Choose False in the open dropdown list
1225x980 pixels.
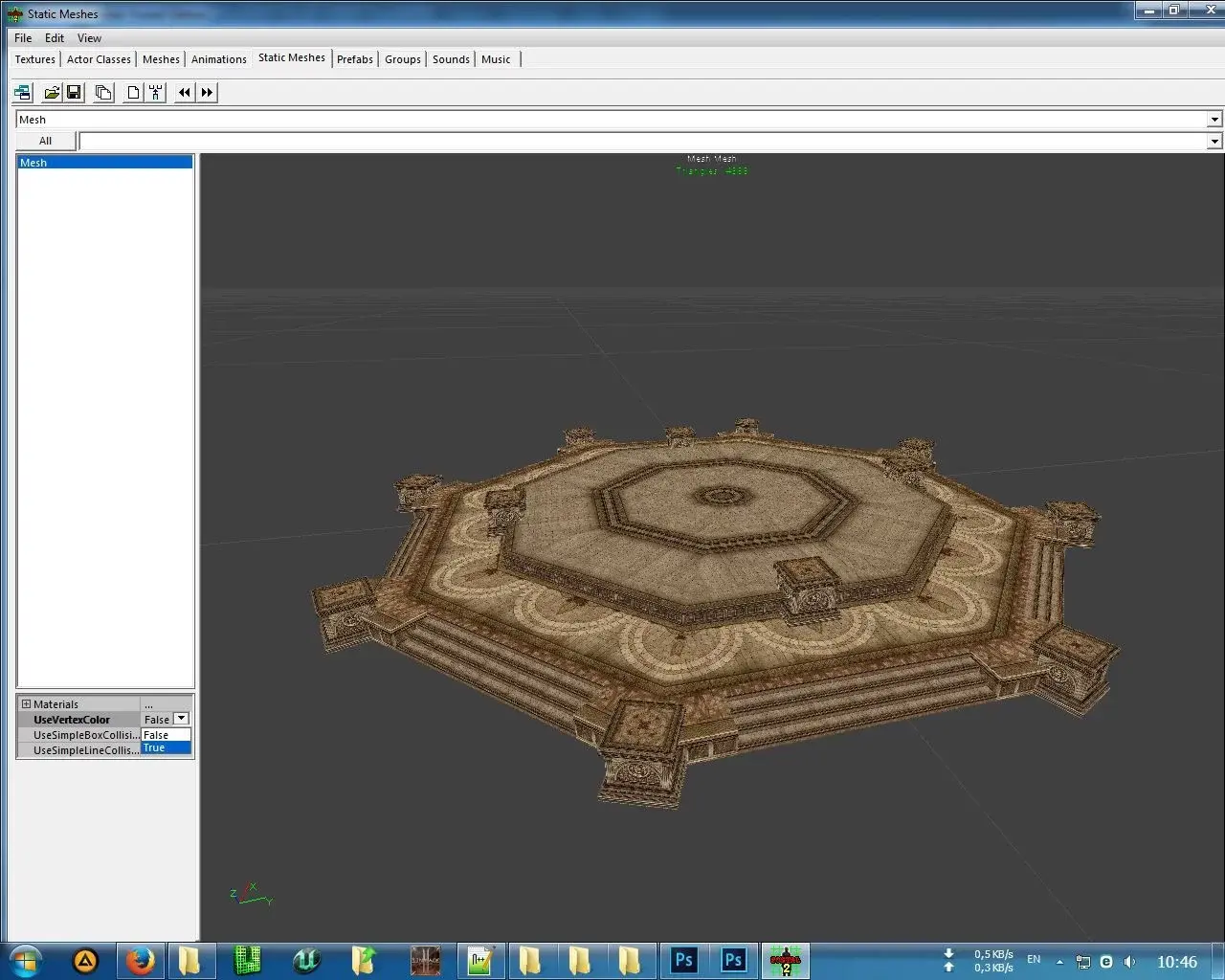166,735
